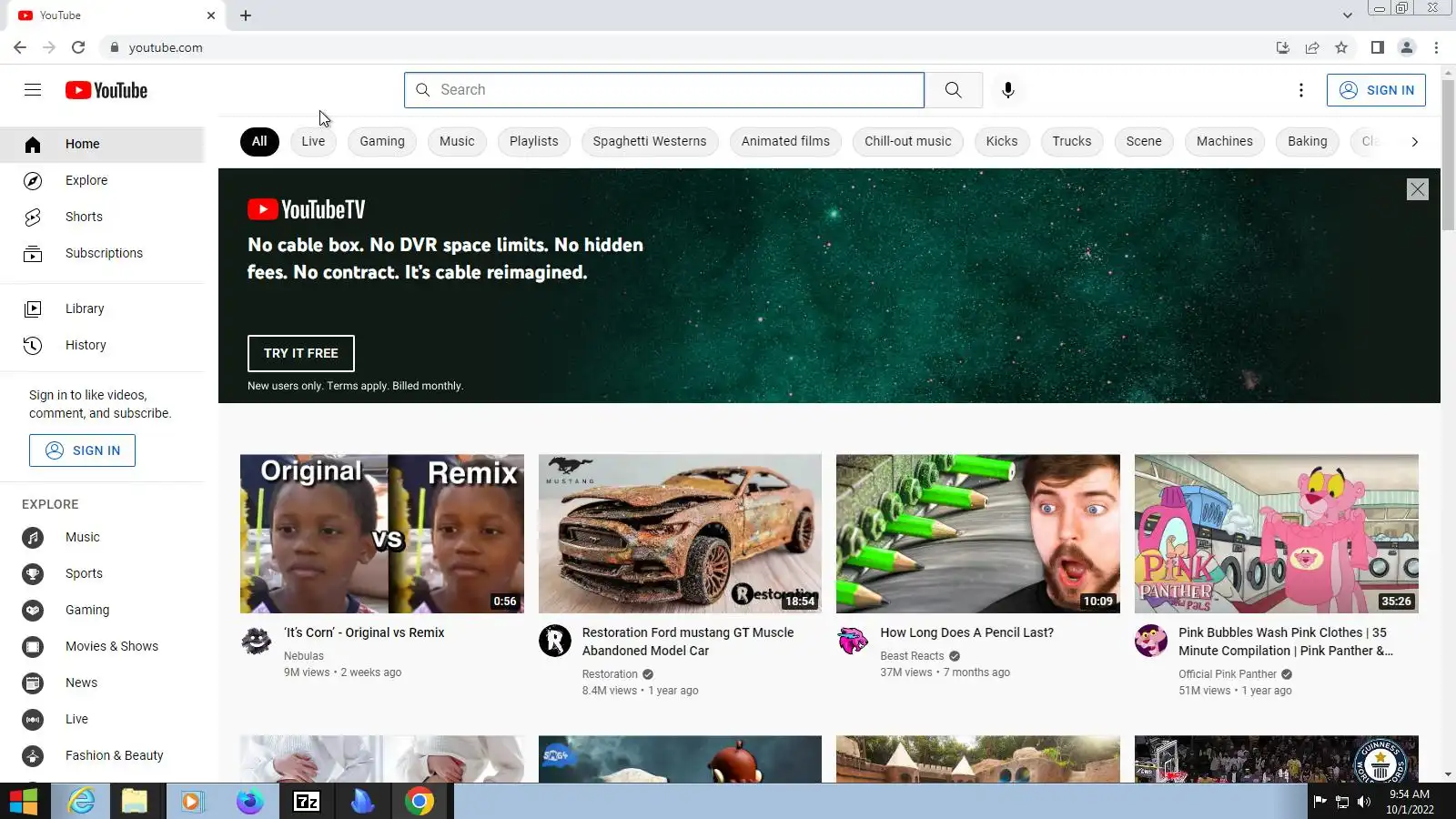1456x819 pixels.
Task: Open Official Pink Panther channel avatar
Action: coord(1151,641)
